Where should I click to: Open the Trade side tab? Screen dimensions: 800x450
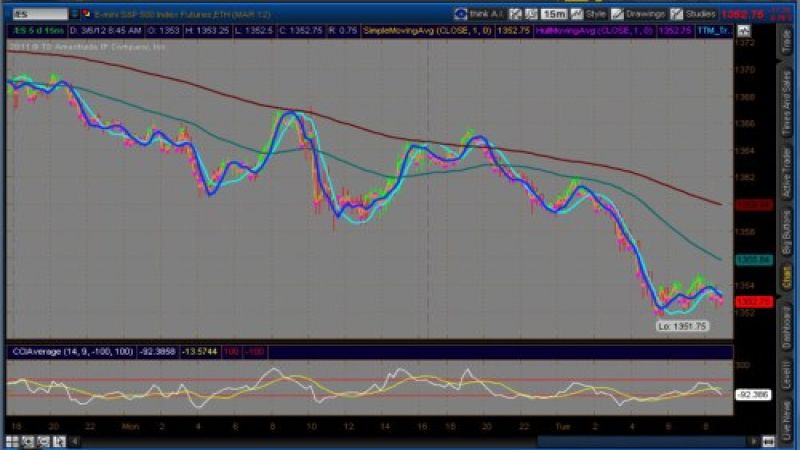pos(787,41)
